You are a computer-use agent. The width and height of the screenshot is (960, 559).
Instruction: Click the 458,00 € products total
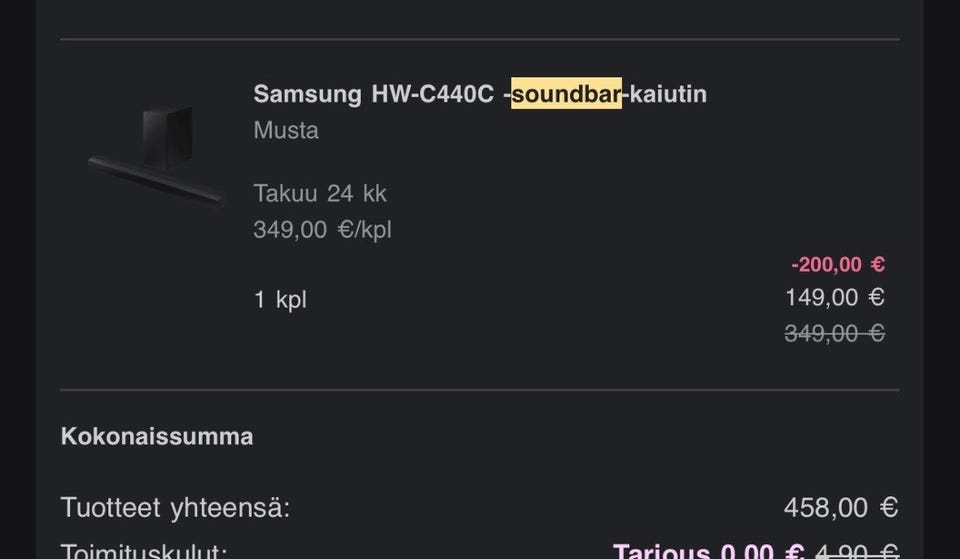840,508
